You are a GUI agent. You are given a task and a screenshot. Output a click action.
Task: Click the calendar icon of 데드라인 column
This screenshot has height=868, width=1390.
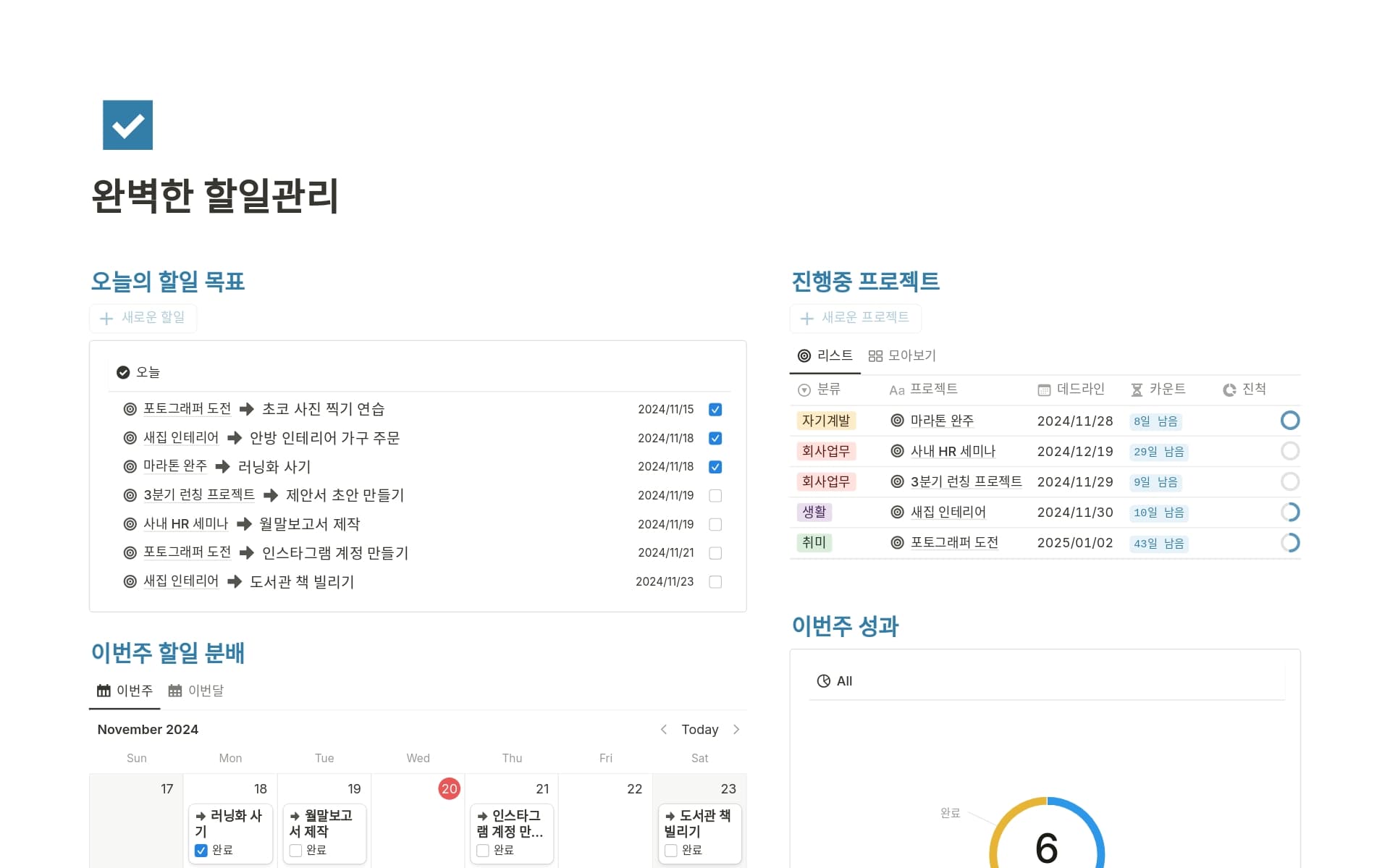click(1043, 390)
